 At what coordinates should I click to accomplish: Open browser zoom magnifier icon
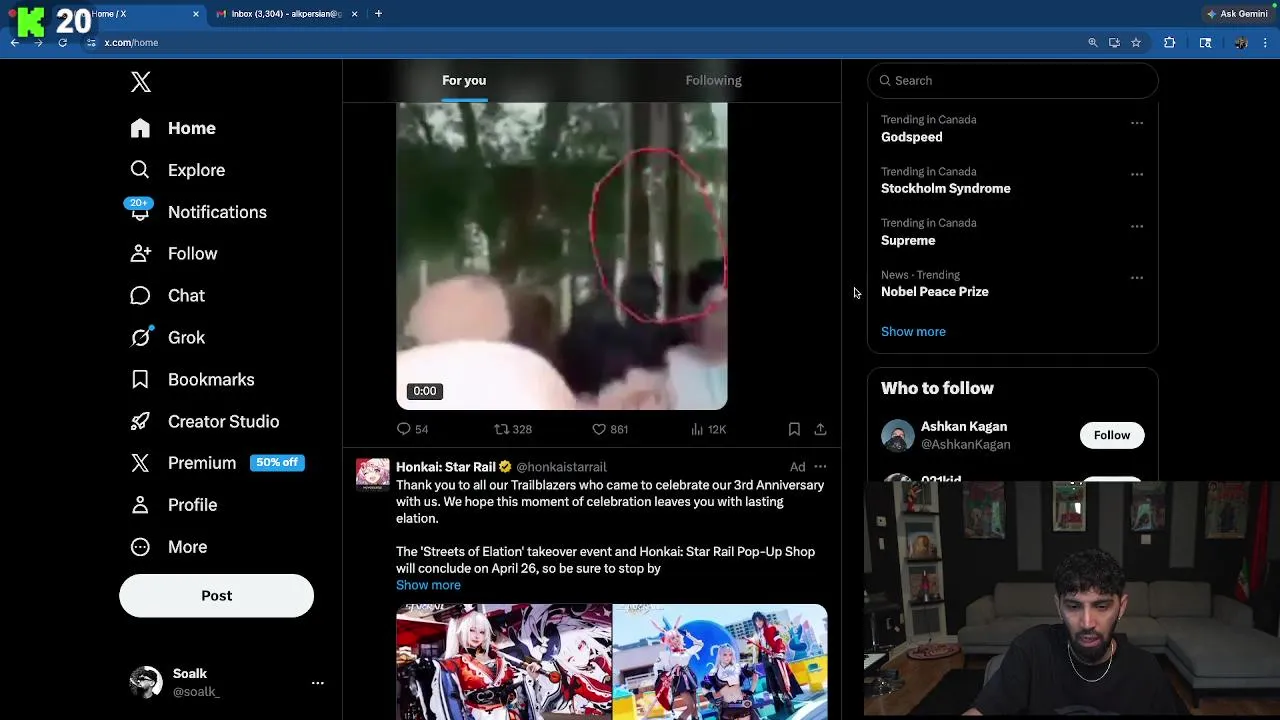click(x=1093, y=43)
